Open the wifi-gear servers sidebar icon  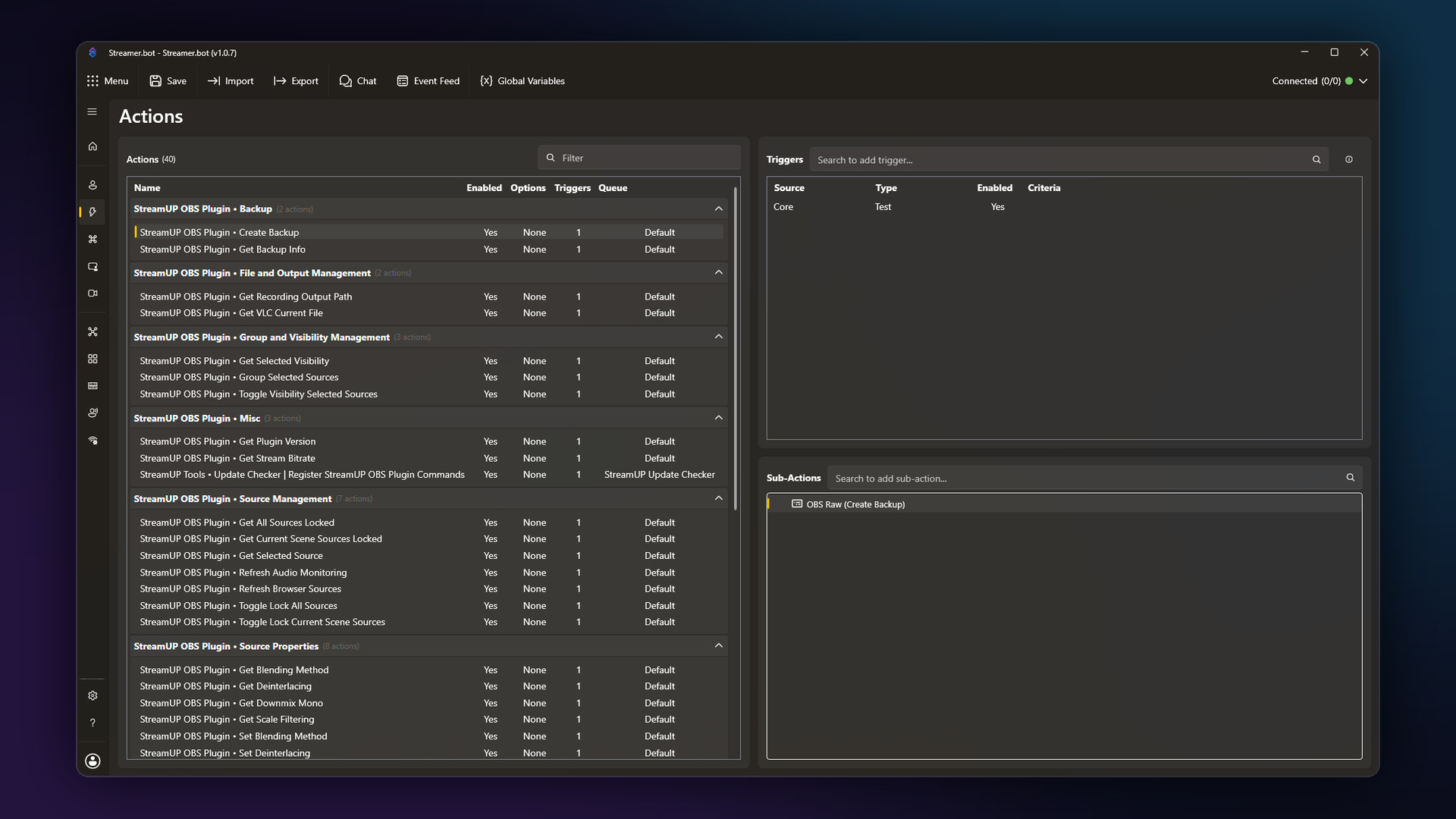(x=93, y=441)
